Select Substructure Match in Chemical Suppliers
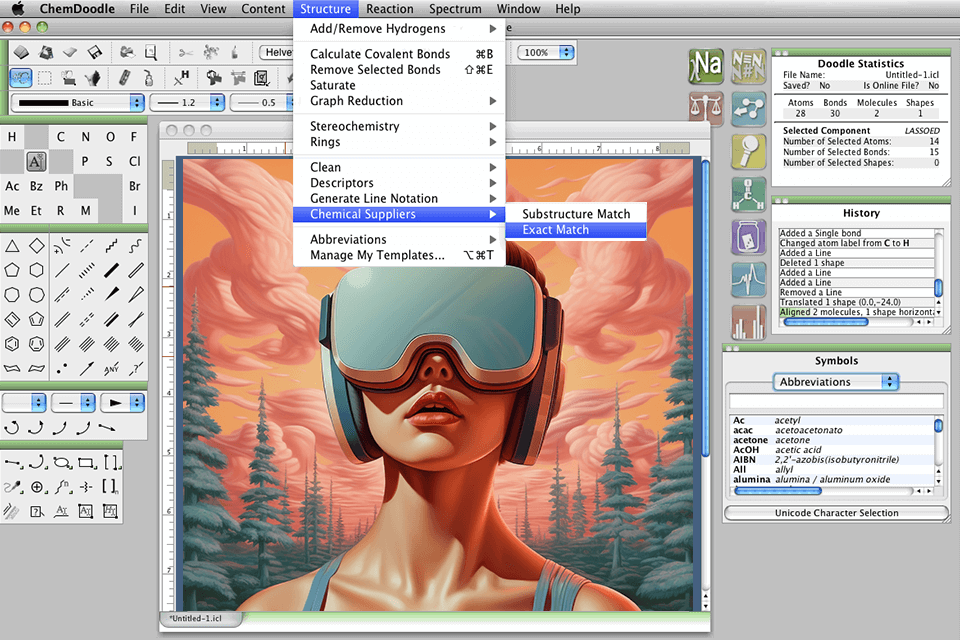This screenshot has height=640, width=960. (576, 214)
